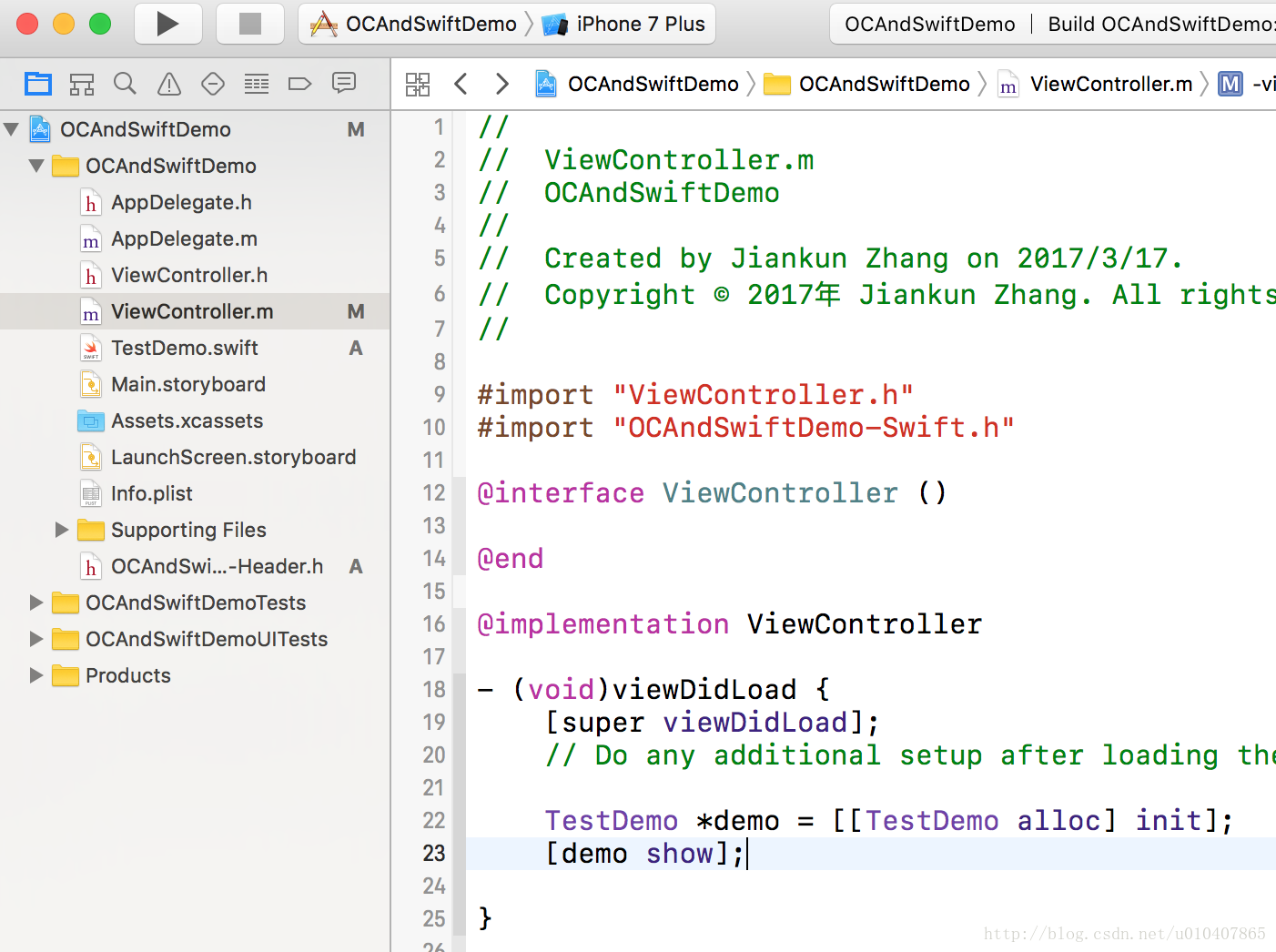Screen dimensions: 1276x952
Task: Open Assets.xcassets catalog
Action: [195, 420]
